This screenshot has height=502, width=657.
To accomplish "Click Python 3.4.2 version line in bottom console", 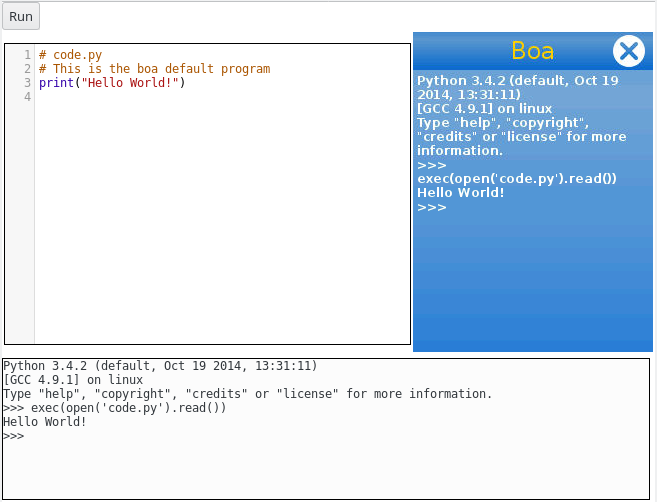I will coord(160,366).
